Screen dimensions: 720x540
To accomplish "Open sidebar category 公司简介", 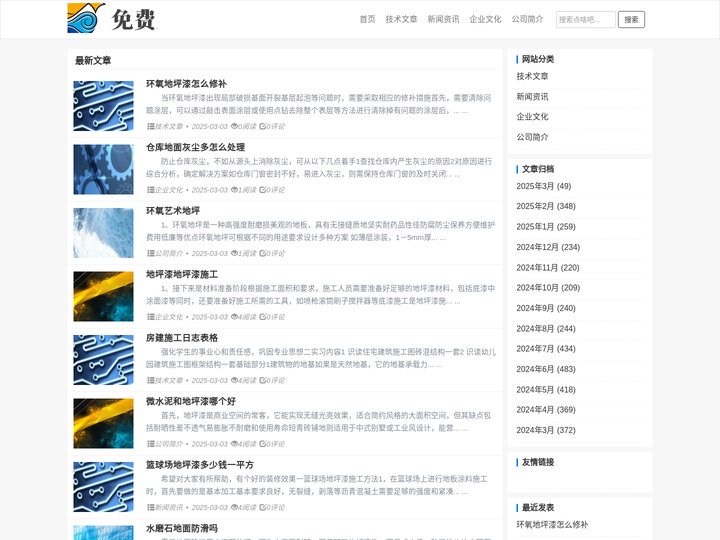I will click(x=532, y=137).
